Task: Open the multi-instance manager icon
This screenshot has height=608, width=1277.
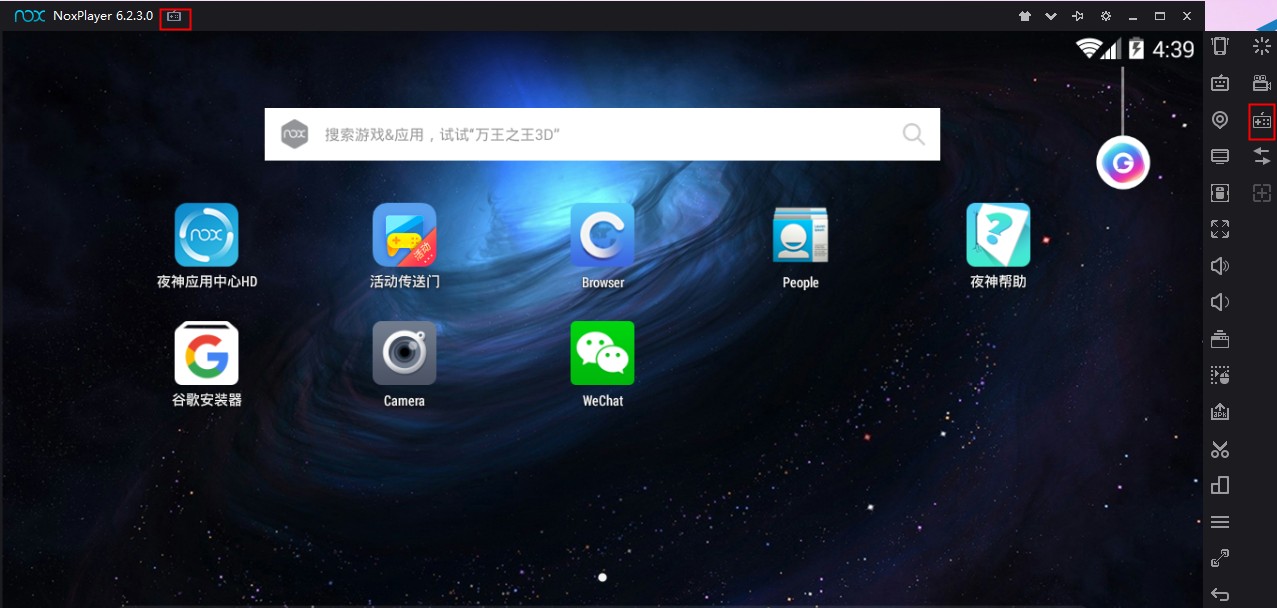Action: coord(1220,485)
